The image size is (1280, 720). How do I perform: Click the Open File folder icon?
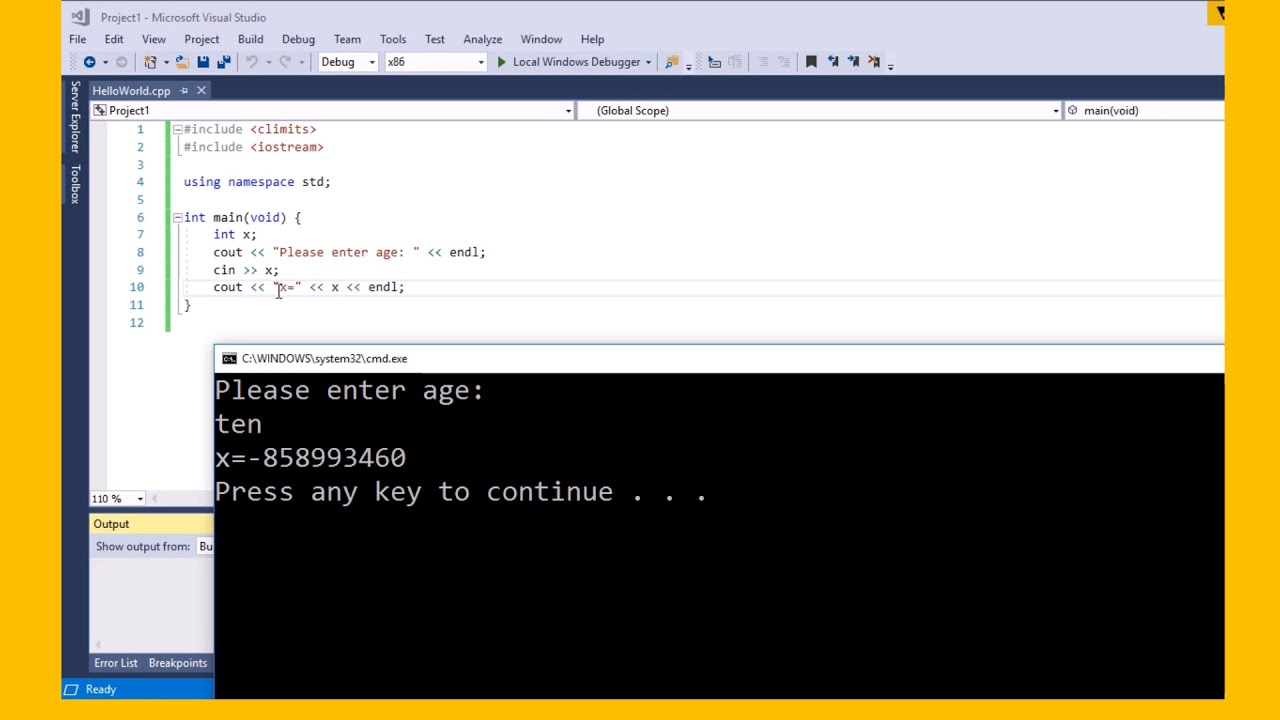click(x=182, y=62)
